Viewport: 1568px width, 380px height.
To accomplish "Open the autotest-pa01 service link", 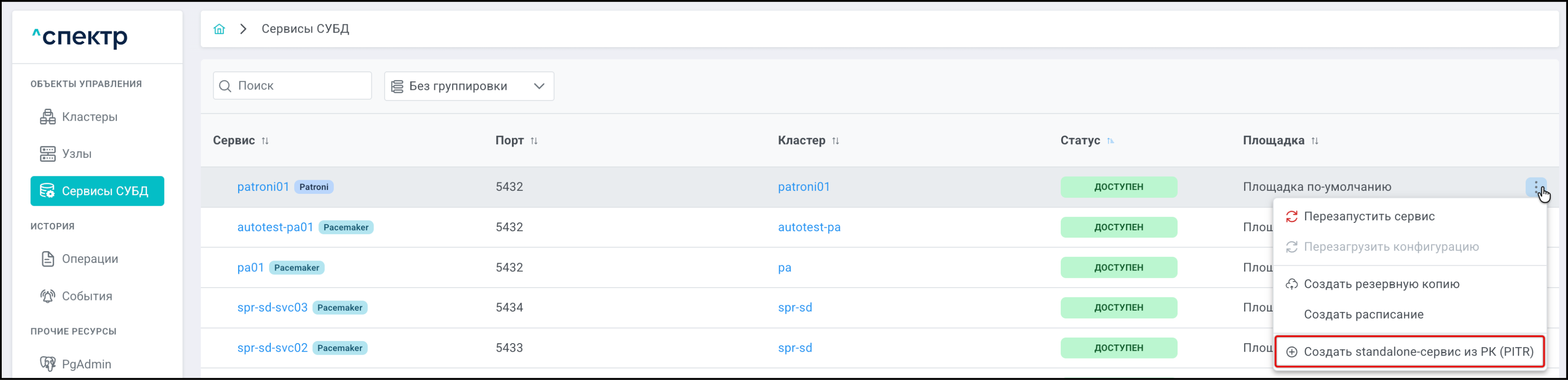I will (275, 227).
